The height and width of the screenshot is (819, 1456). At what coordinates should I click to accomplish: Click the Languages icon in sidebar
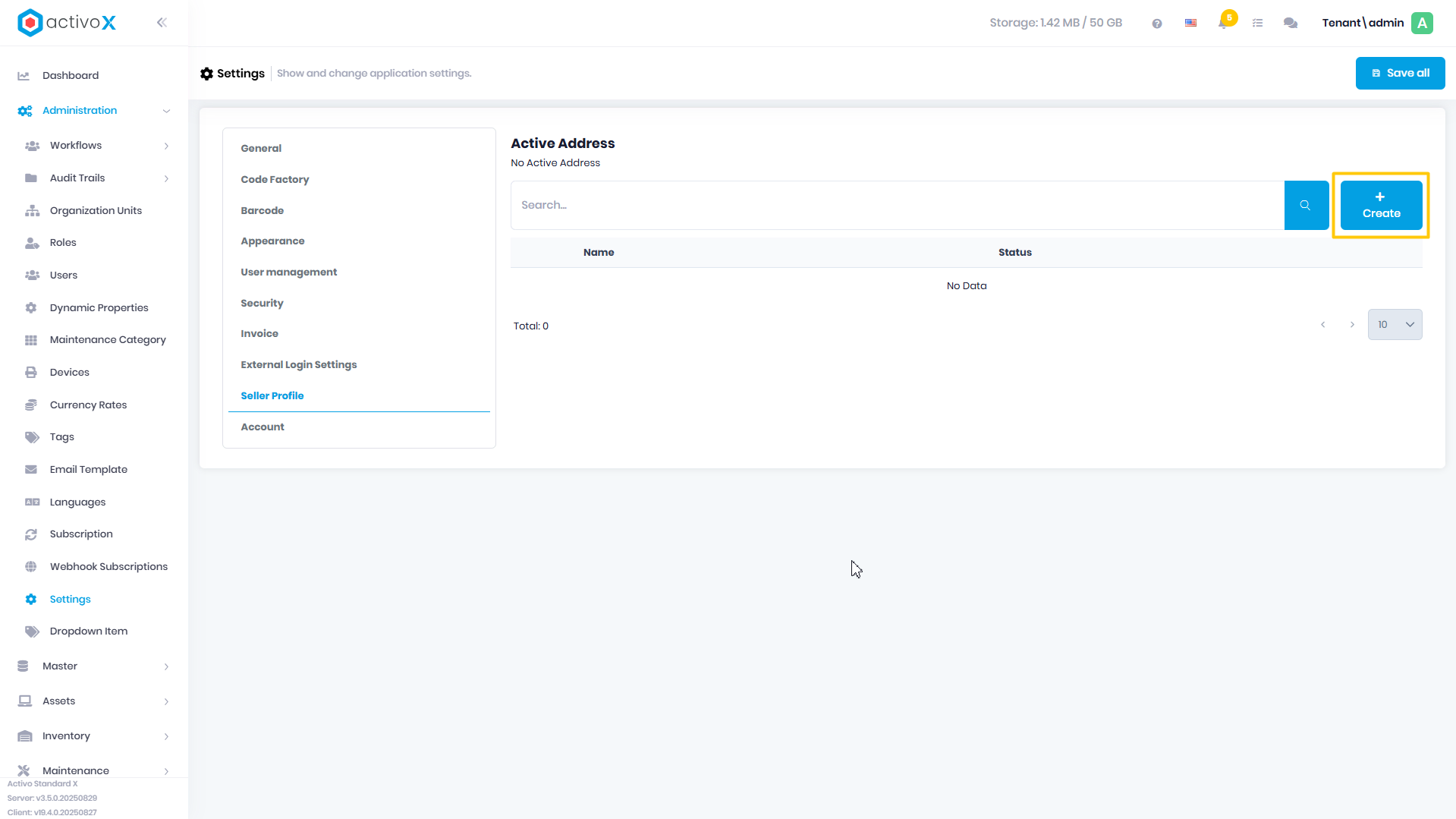coord(32,502)
